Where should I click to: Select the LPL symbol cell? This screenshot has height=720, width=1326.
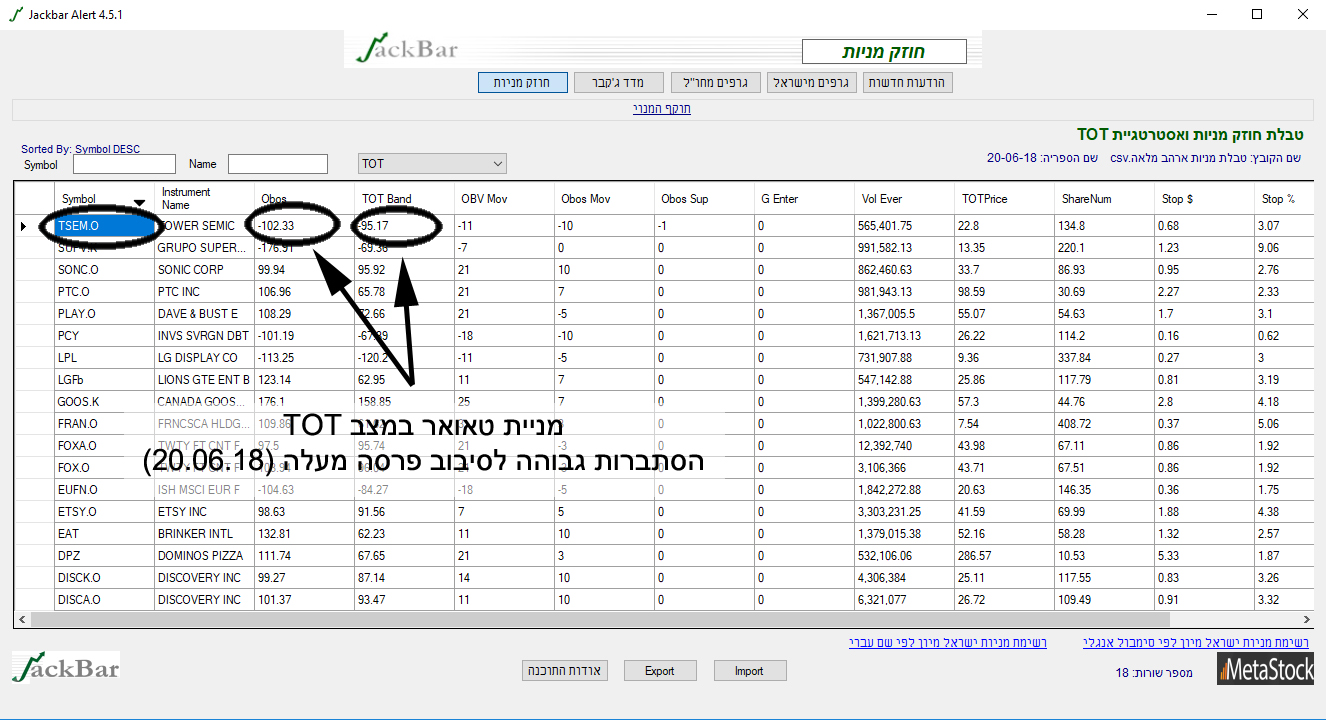click(104, 358)
